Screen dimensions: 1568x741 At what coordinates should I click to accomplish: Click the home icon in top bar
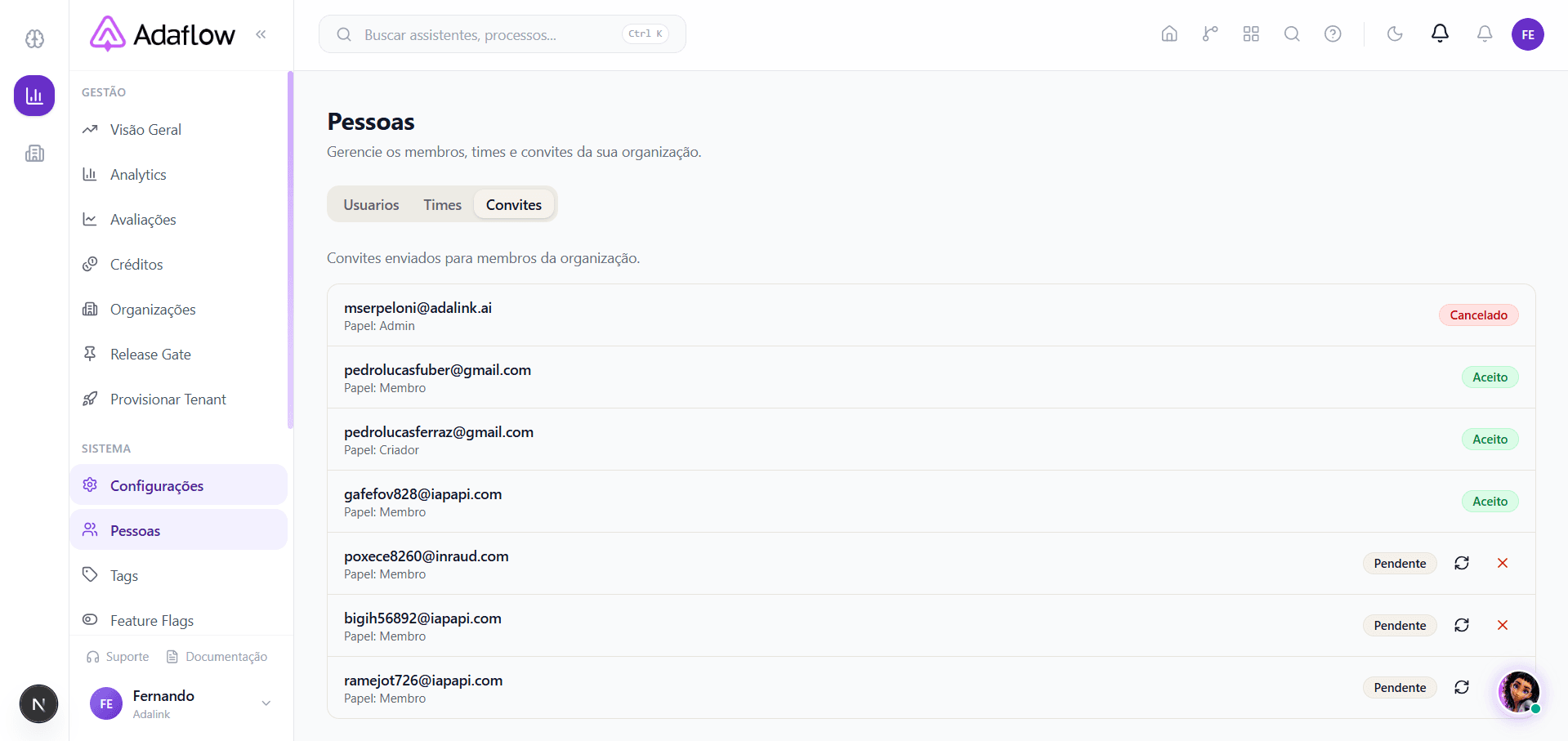1169,33
